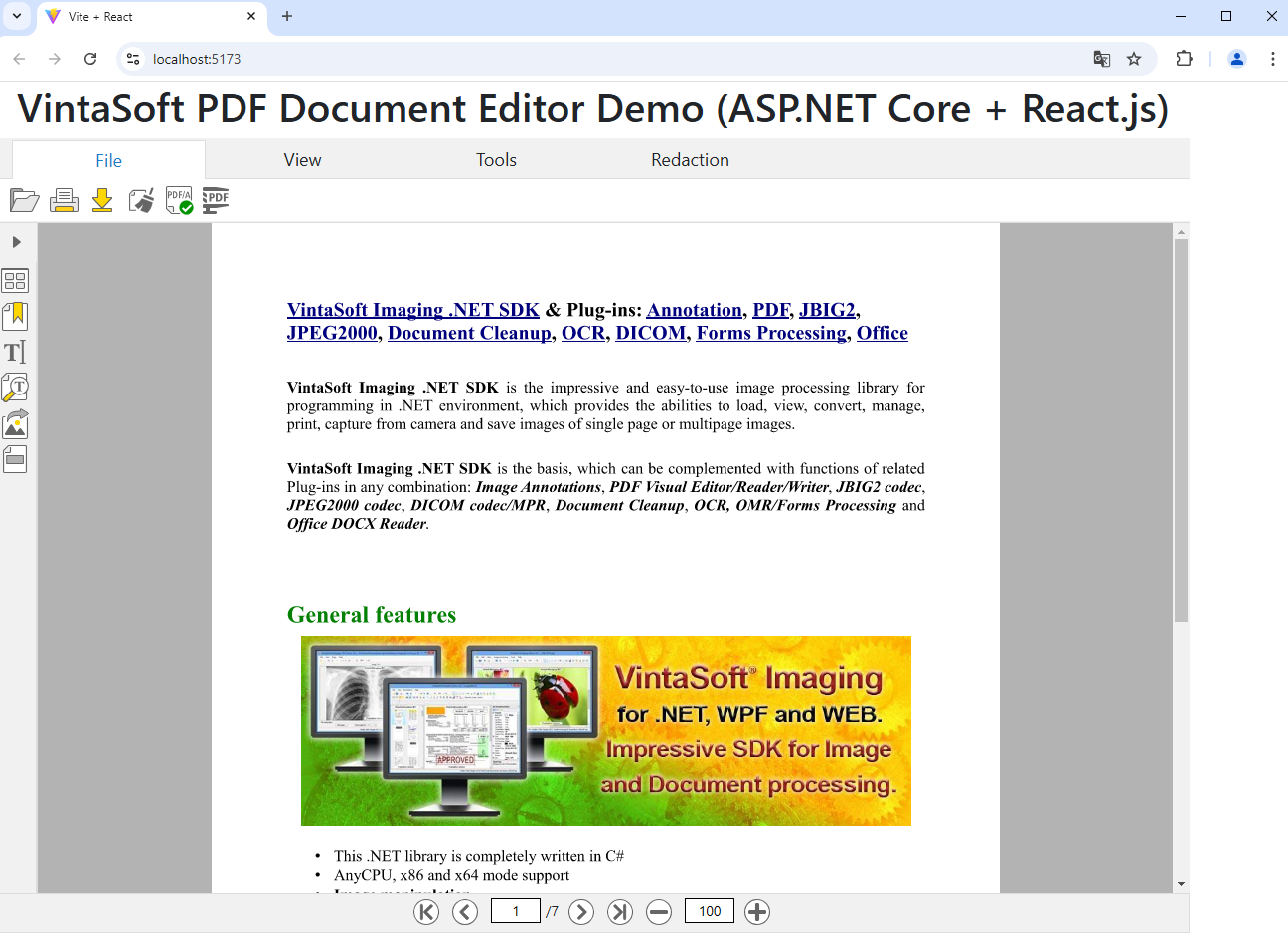Image resolution: width=1288 pixels, height=945 pixels.
Task: Open the image extraction panel icon
Action: click(x=15, y=424)
